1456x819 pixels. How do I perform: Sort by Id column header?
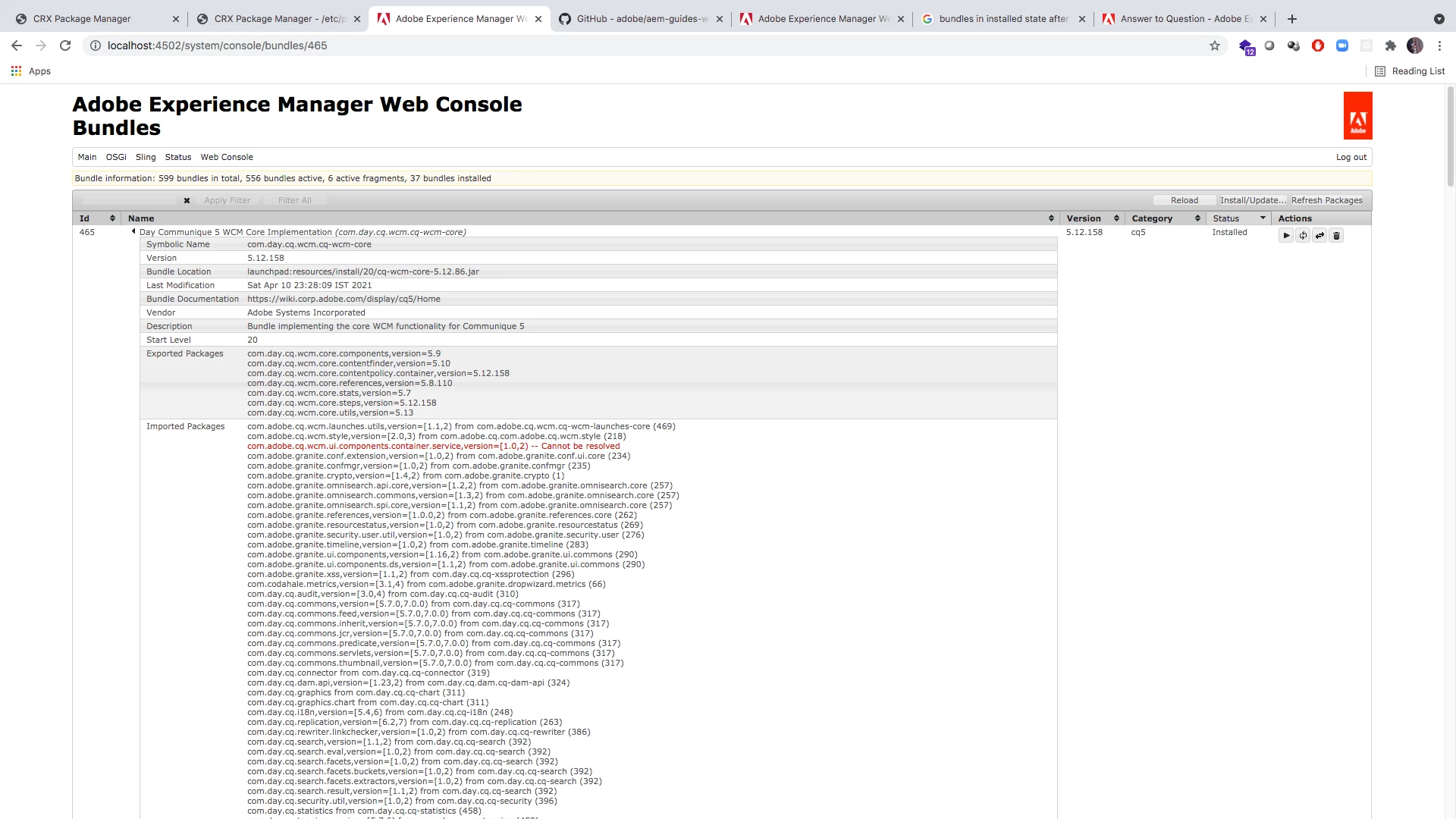[x=85, y=218]
